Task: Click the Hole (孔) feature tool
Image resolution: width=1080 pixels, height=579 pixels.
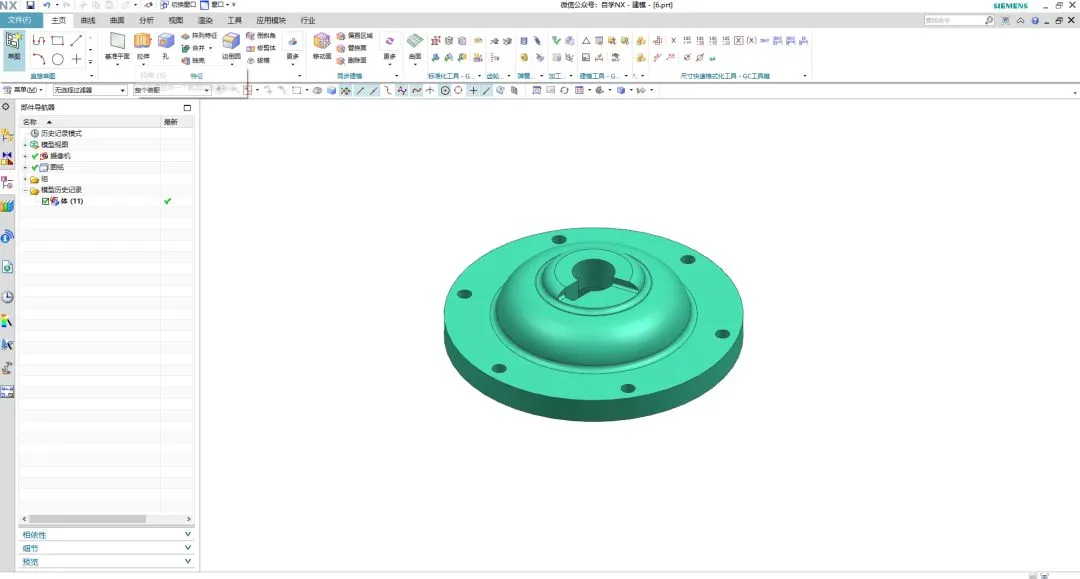Action: [165, 46]
